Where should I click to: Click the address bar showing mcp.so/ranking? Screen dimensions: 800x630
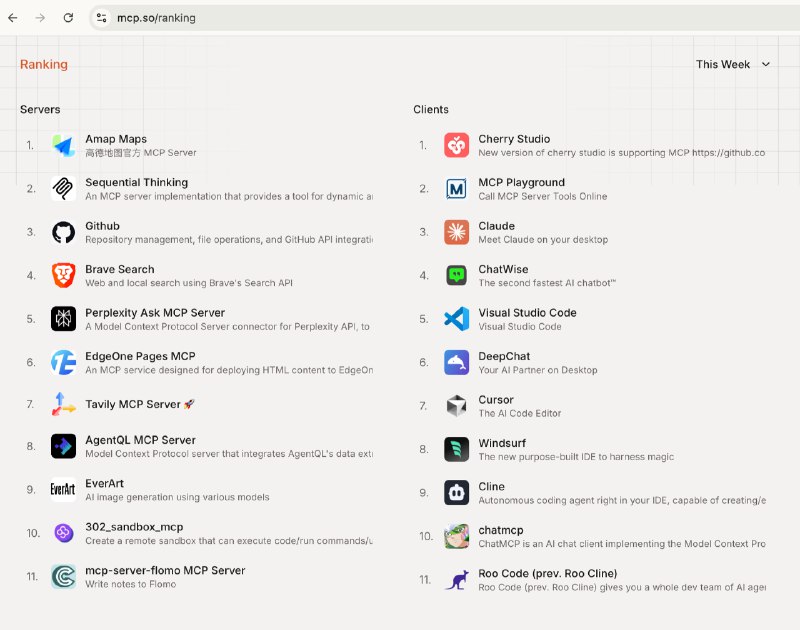444,18
